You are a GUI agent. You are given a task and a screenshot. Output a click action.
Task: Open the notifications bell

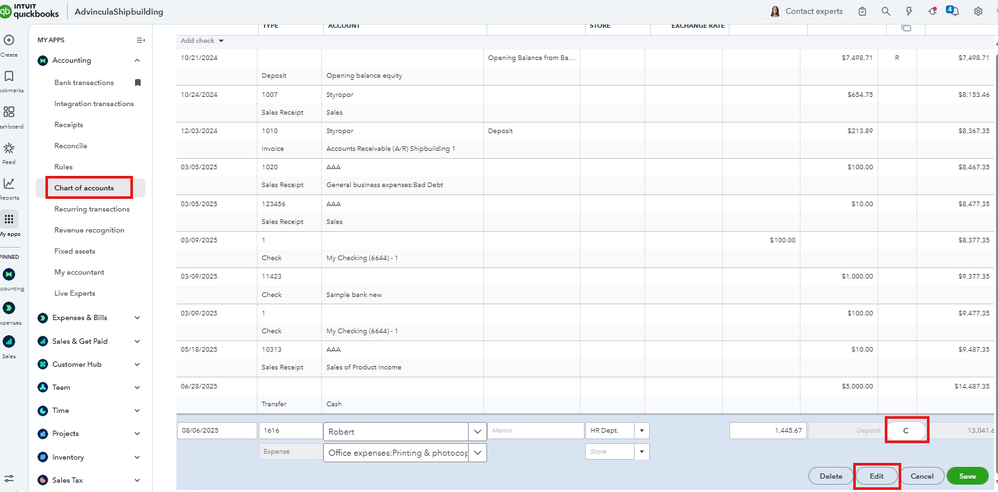[x=956, y=12]
